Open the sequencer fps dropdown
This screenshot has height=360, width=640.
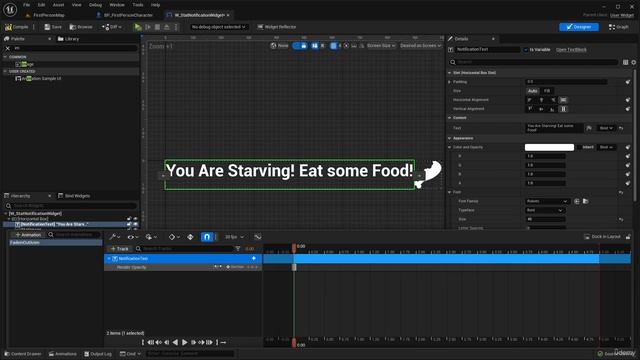(234, 237)
